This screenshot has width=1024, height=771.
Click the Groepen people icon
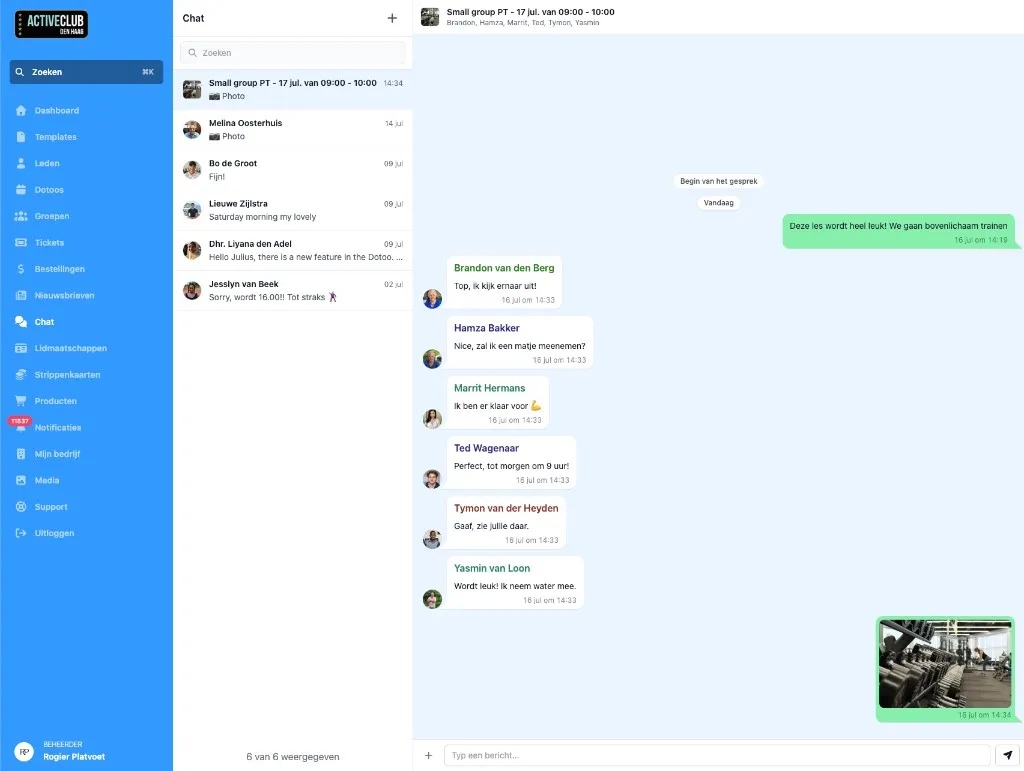point(21,216)
